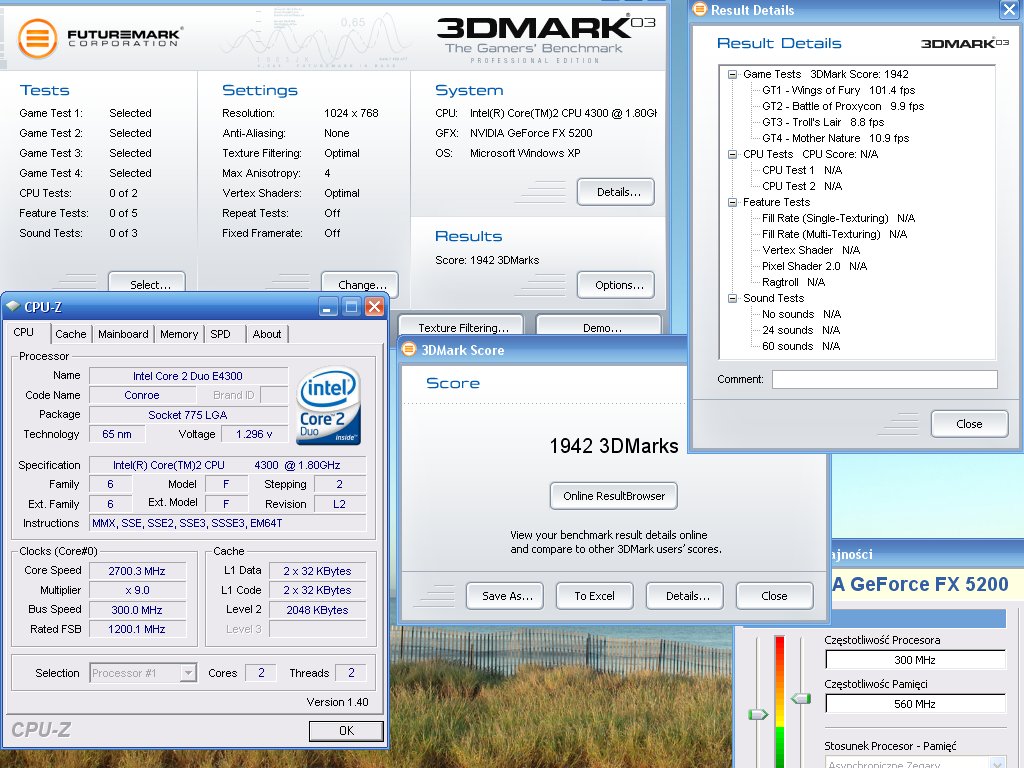Open the Memory tab in CPU-Z
The height and width of the screenshot is (768, 1024).
[179, 334]
